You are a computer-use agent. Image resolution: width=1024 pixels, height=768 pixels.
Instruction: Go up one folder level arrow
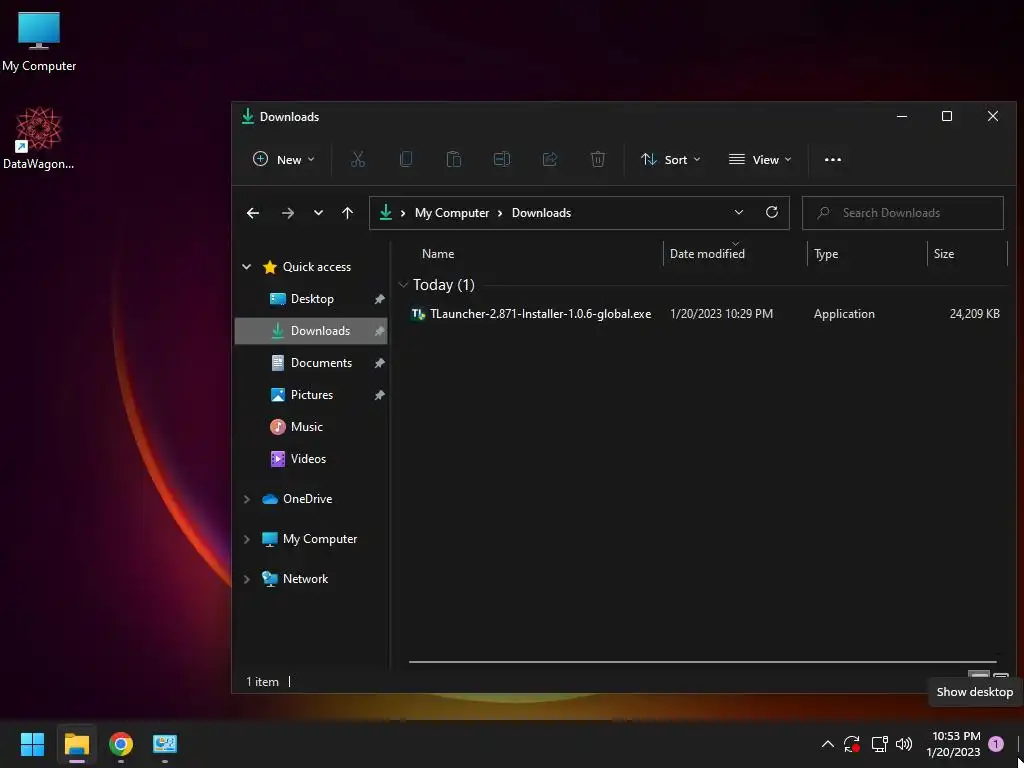(347, 213)
